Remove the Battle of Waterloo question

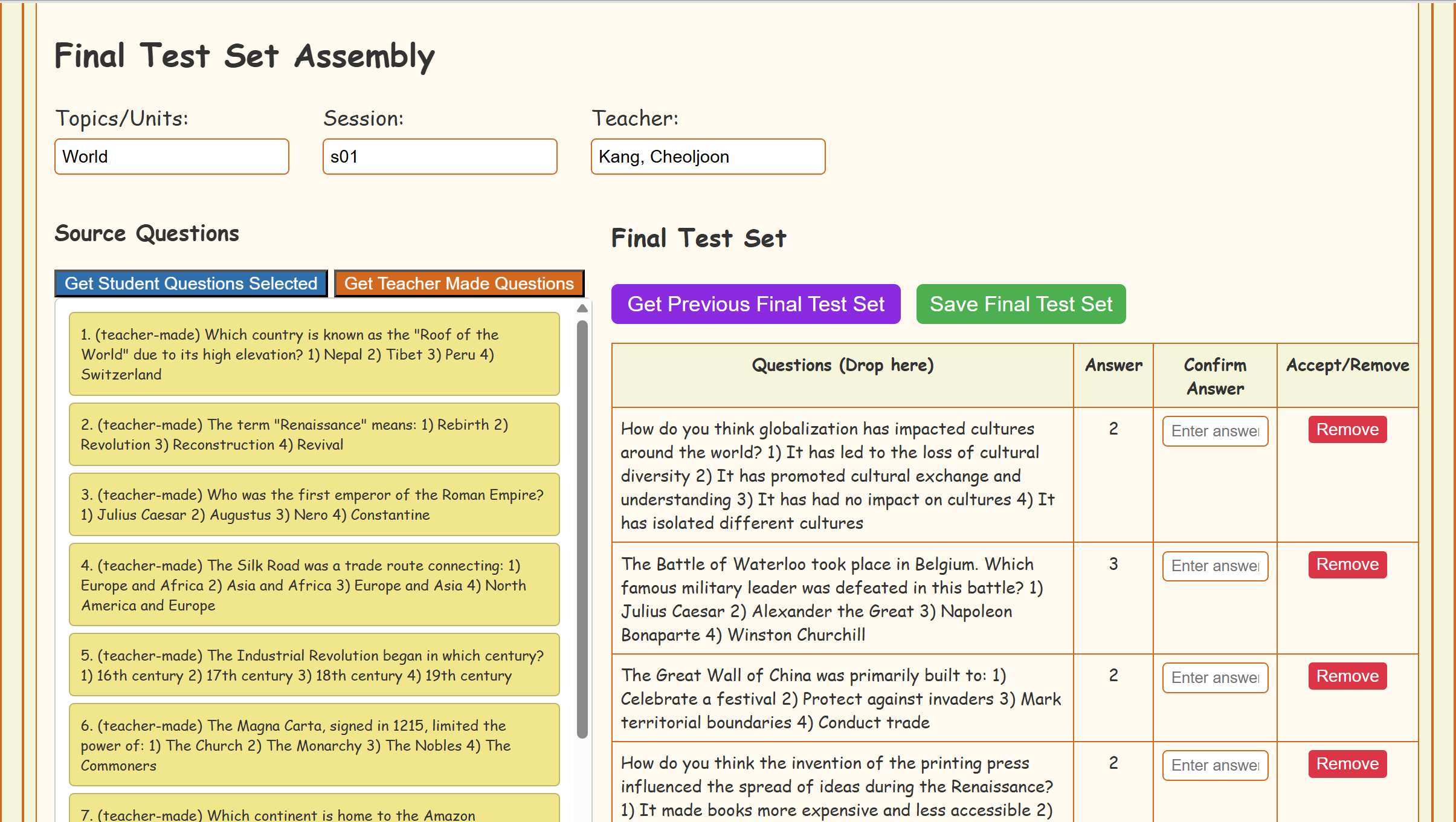1347,565
